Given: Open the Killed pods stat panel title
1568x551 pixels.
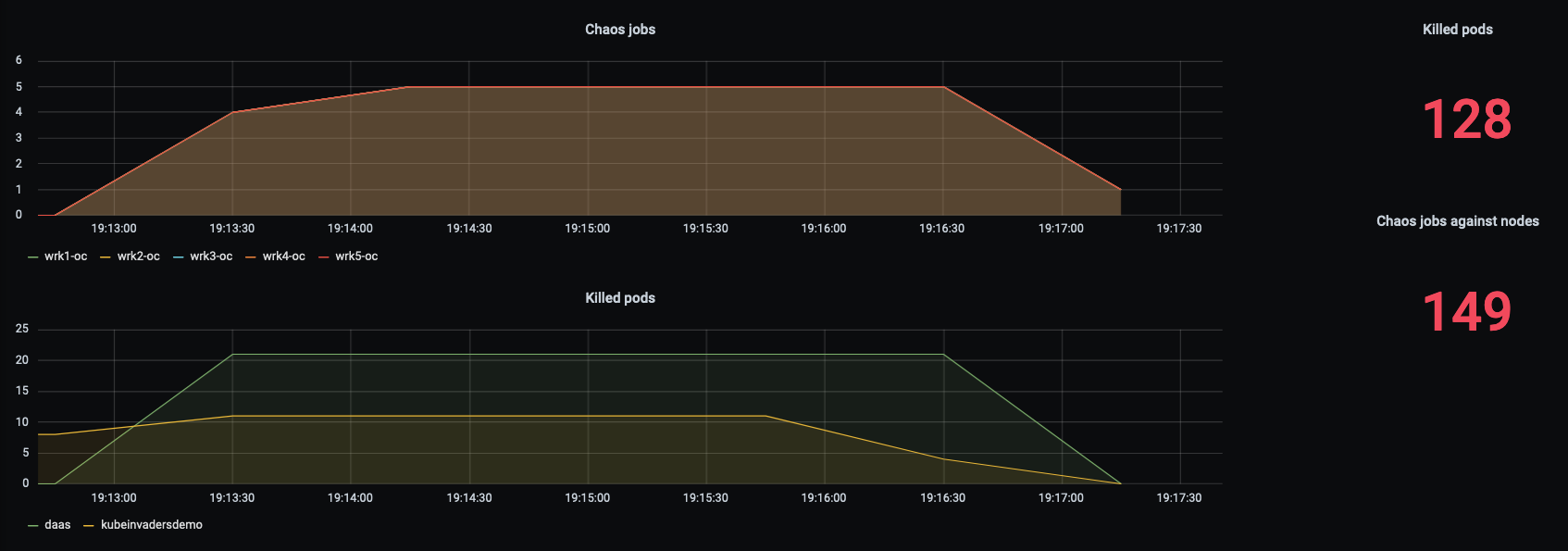Looking at the screenshot, I should pos(1457,30).
